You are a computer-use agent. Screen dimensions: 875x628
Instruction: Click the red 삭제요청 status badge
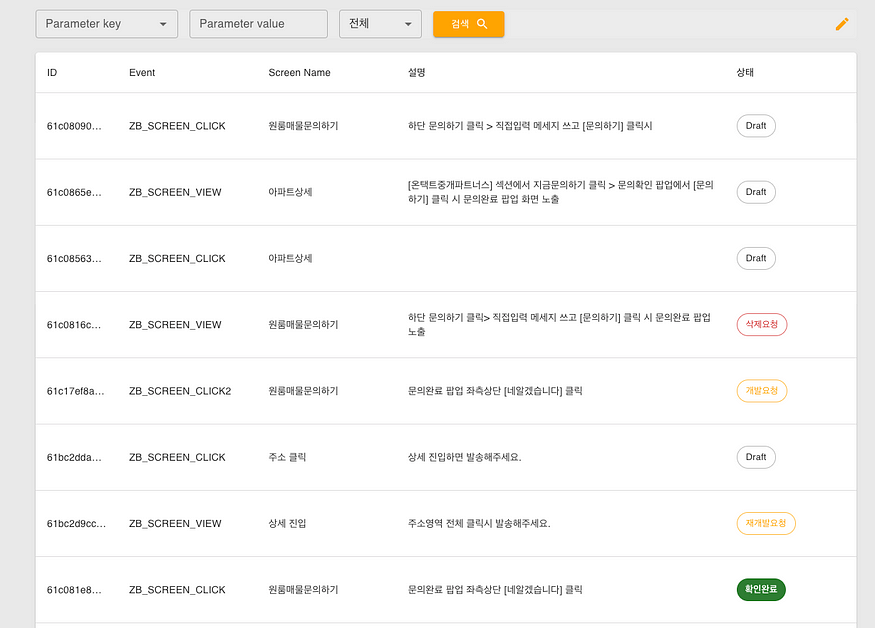pos(762,324)
